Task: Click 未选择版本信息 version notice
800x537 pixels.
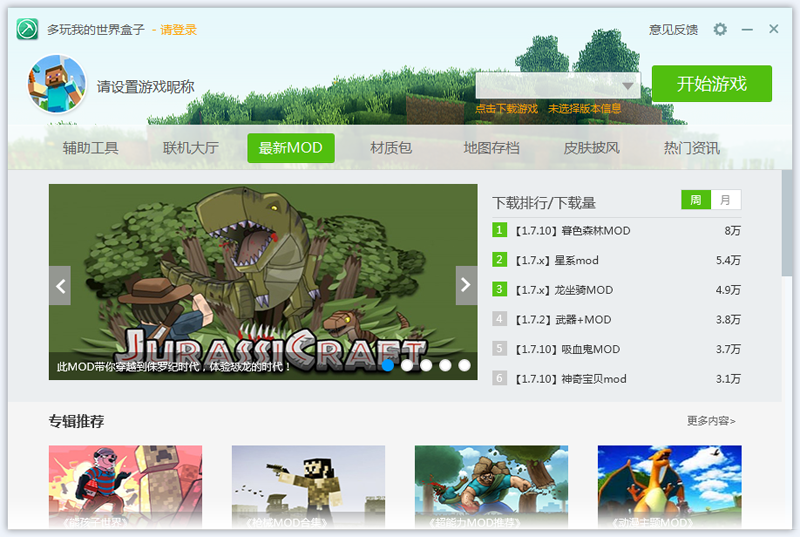Action: tap(584, 109)
